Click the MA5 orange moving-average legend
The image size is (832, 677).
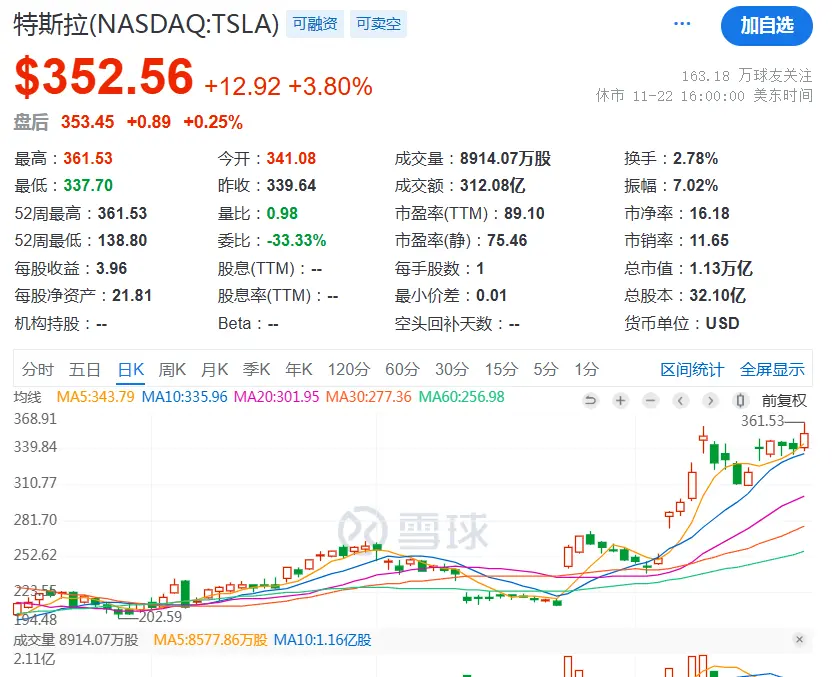95,397
